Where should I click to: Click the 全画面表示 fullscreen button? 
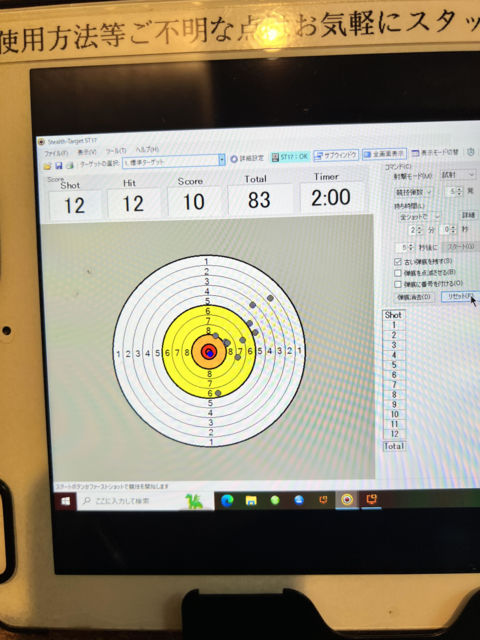tap(384, 154)
